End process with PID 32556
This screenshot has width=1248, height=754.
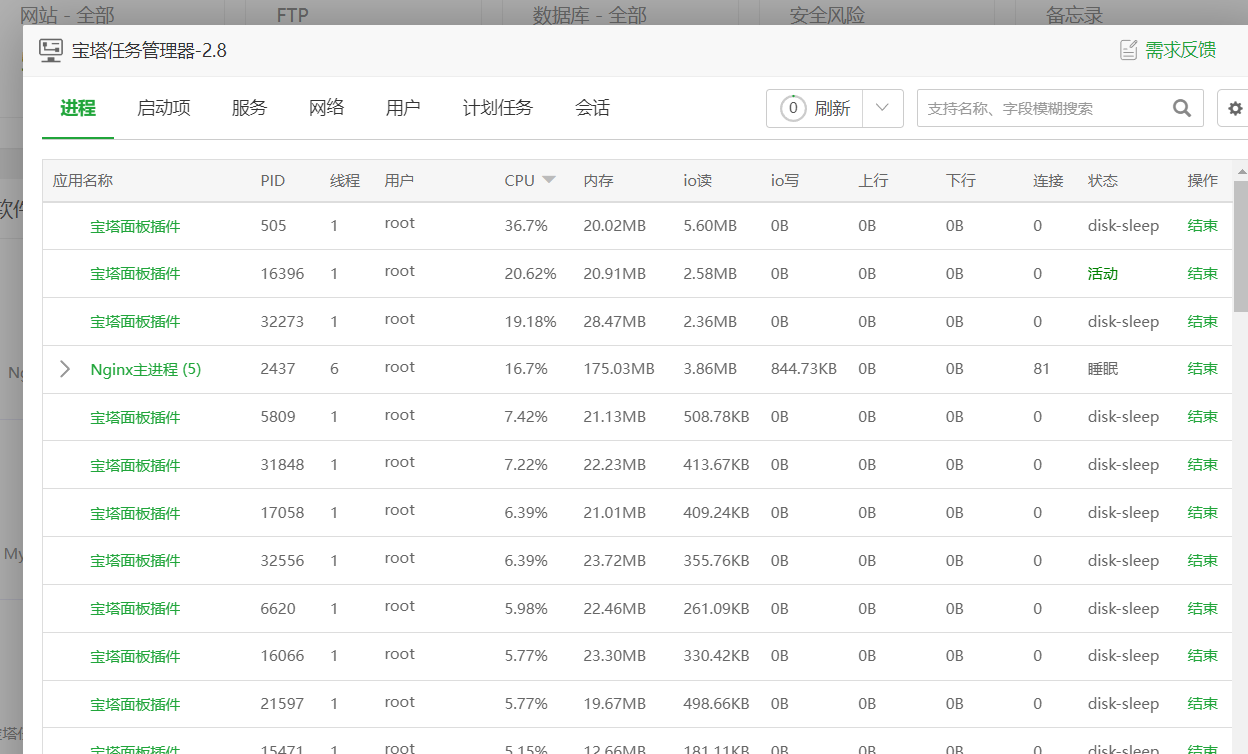pyautogui.click(x=1203, y=561)
